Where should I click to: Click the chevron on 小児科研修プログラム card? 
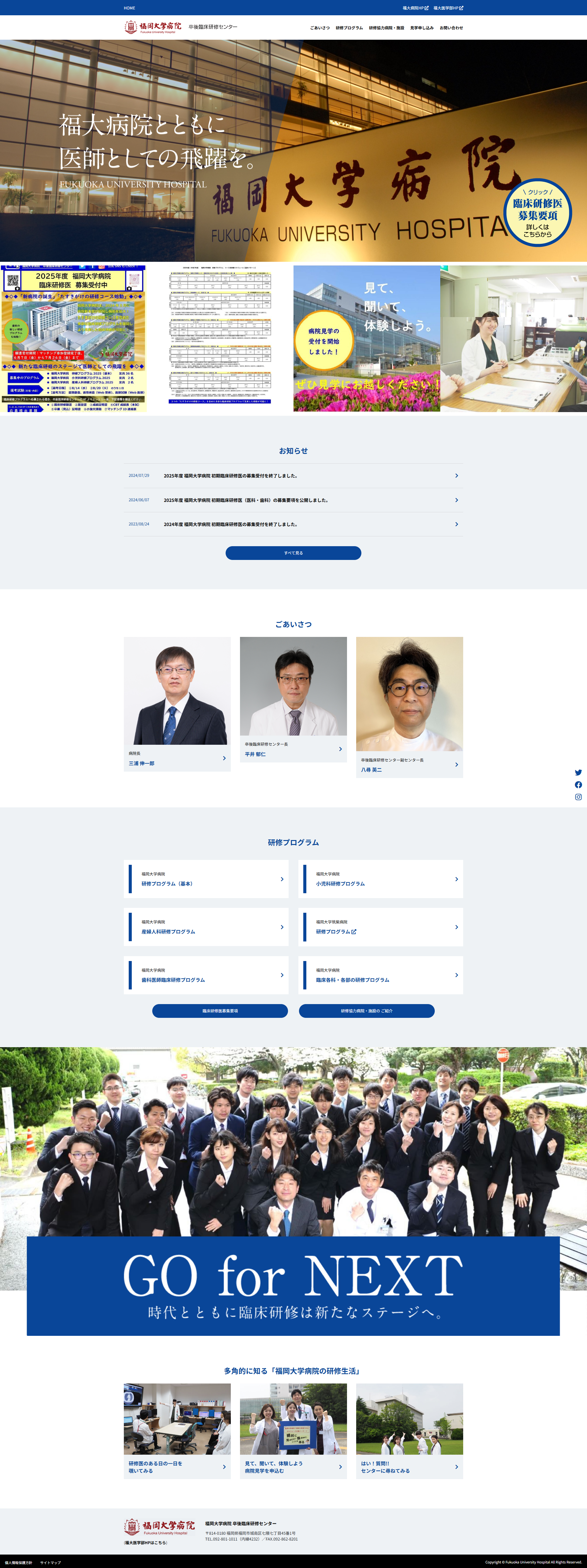(x=456, y=879)
